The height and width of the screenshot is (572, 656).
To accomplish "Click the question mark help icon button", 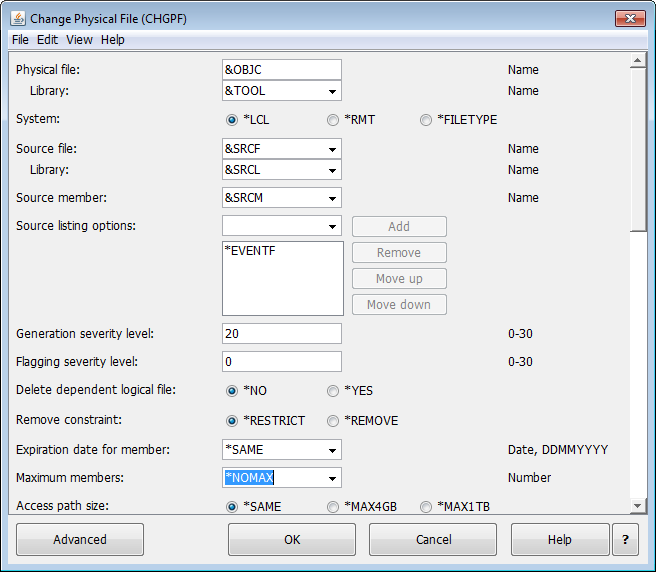I will pos(625,539).
